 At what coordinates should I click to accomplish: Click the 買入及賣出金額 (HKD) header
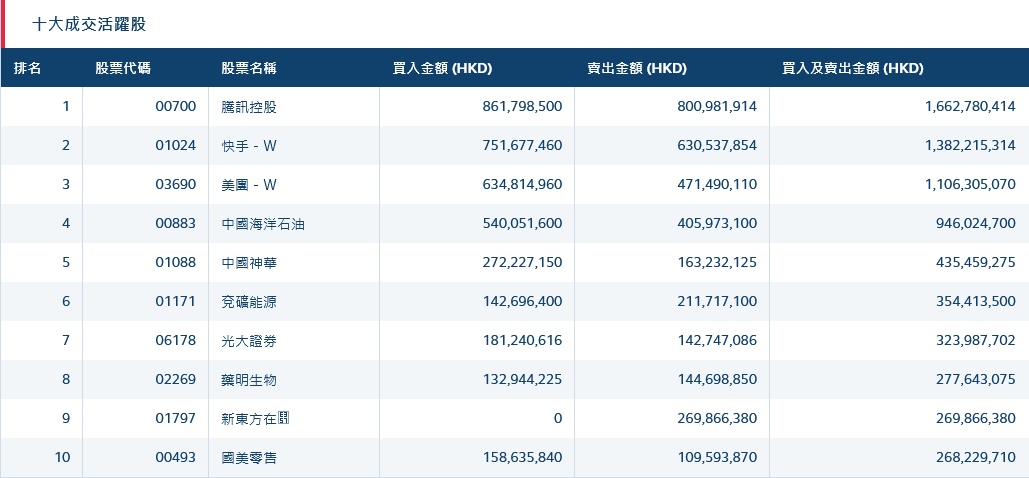pyautogui.click(x=853, y=69)
